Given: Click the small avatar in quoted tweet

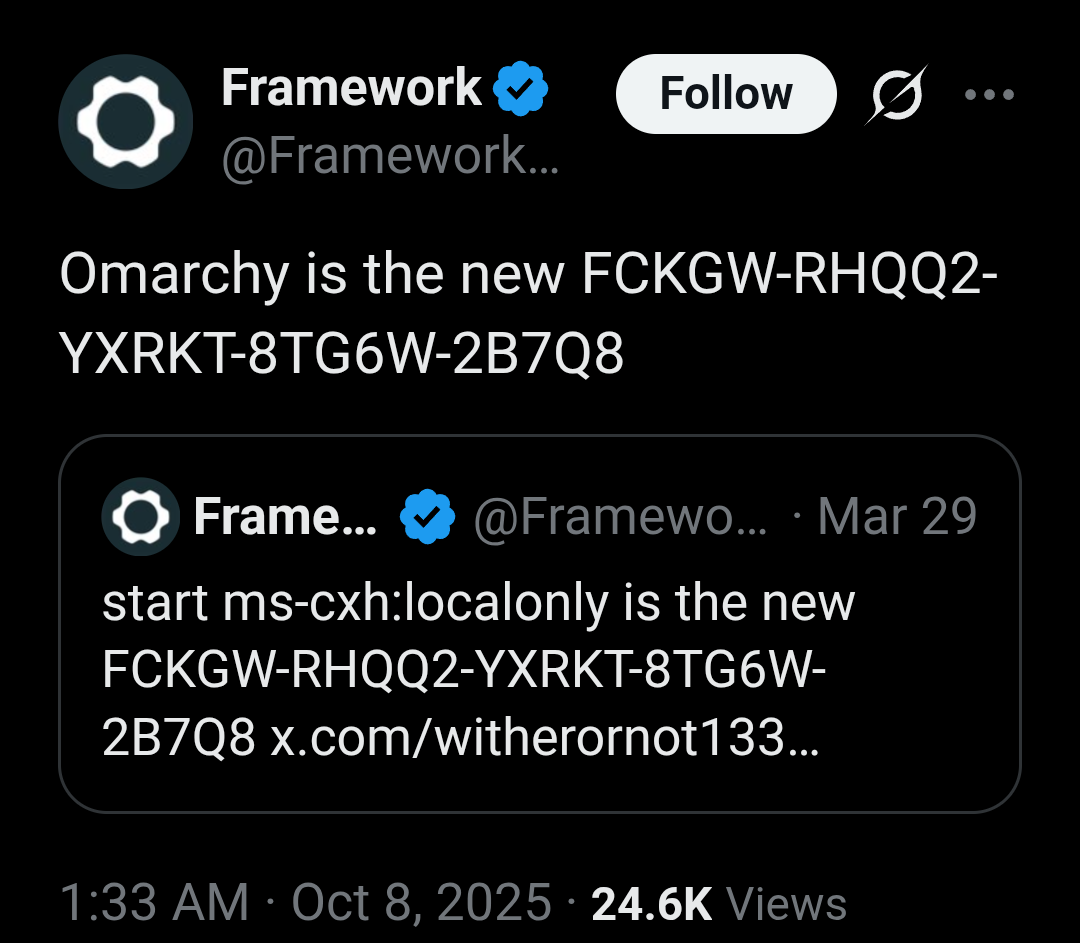Looking at the screenshot, I should tap(140, 517).
